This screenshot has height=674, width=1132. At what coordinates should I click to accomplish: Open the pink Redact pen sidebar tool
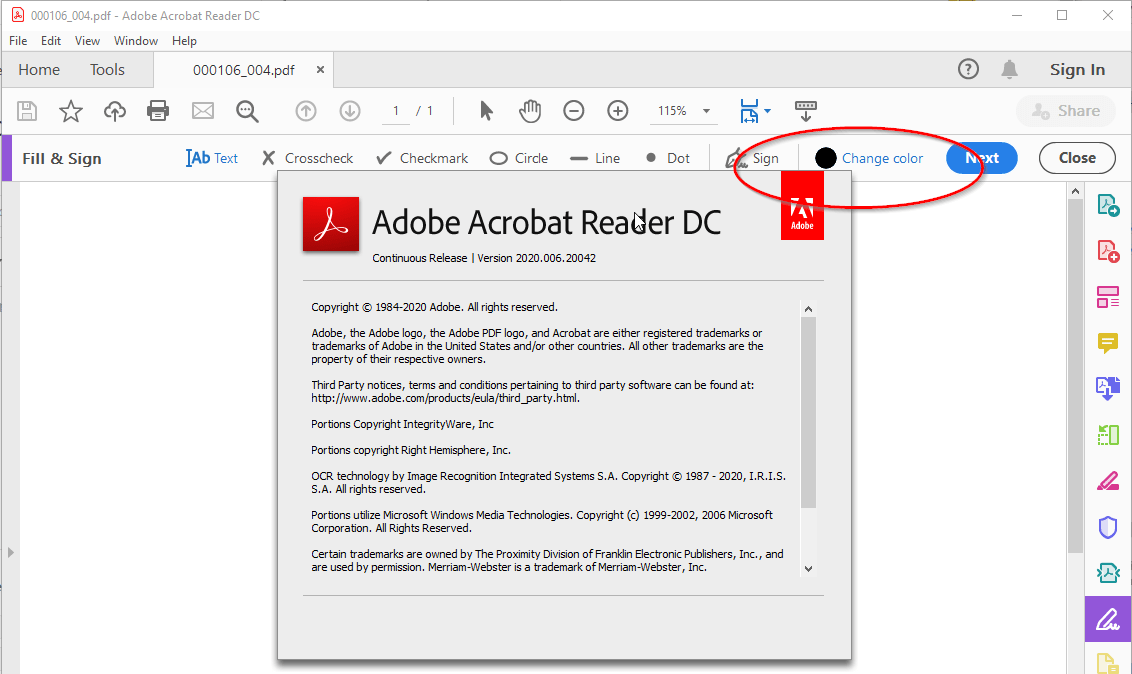[1108, 481]
